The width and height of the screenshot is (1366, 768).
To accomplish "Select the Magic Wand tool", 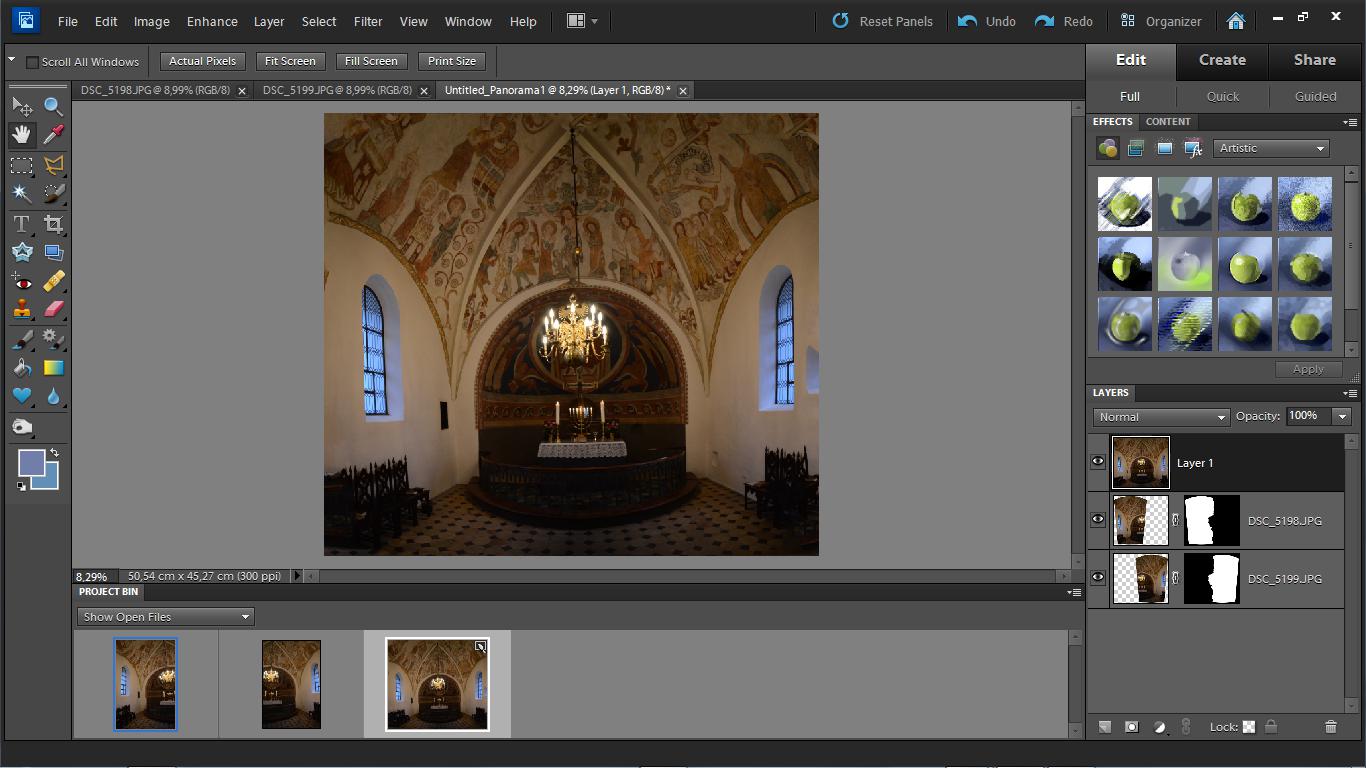I will [21, 194].
